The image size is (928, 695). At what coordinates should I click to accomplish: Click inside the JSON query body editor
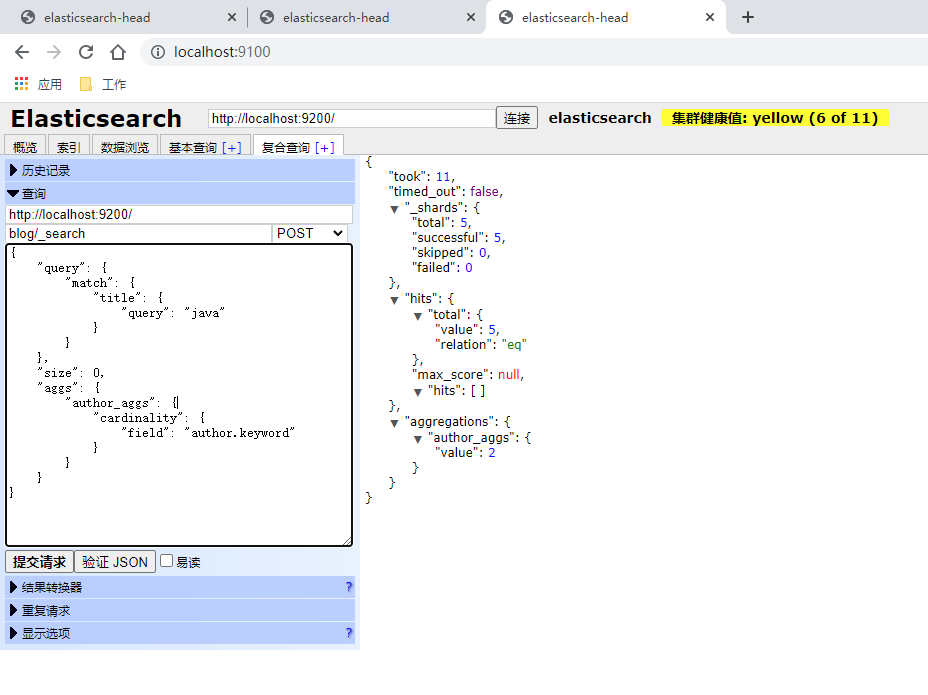click(179, 395)
